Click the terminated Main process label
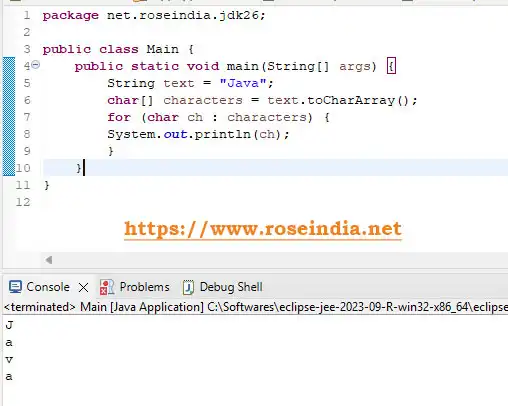The width and height of the screenshot is (508, 406). [x=104, y=307]
